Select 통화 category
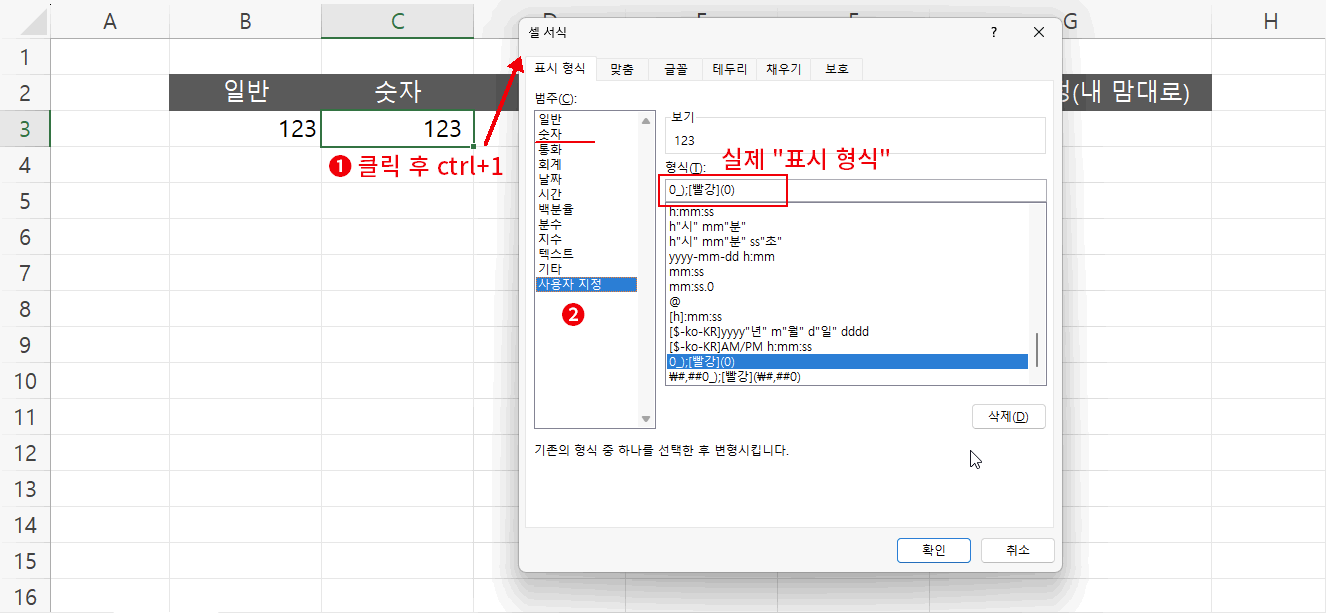This screenshot has height=613, width=1326. [x=586, y=149]
